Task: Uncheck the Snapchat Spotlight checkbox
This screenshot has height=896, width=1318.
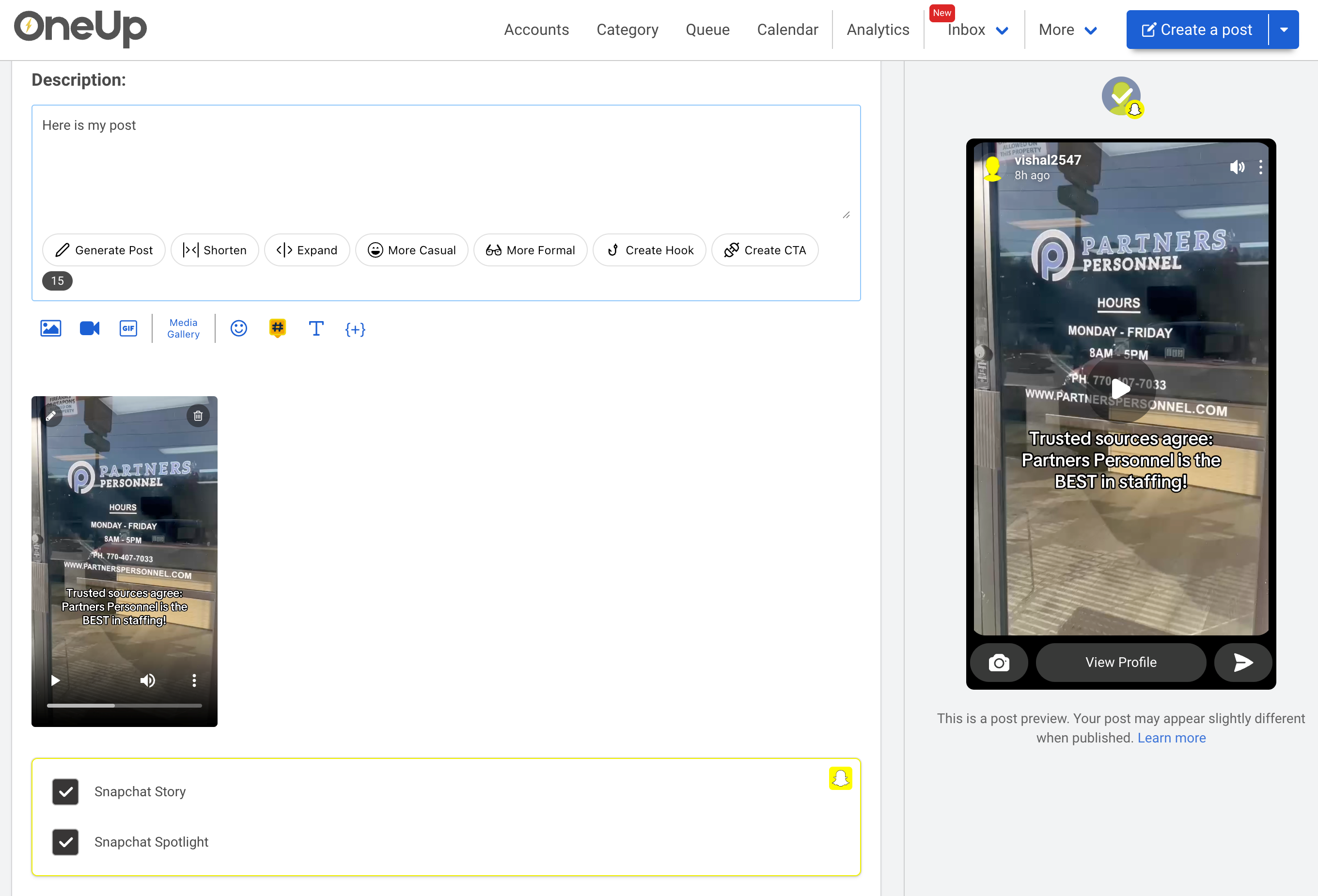Action: tap(65, 842)
